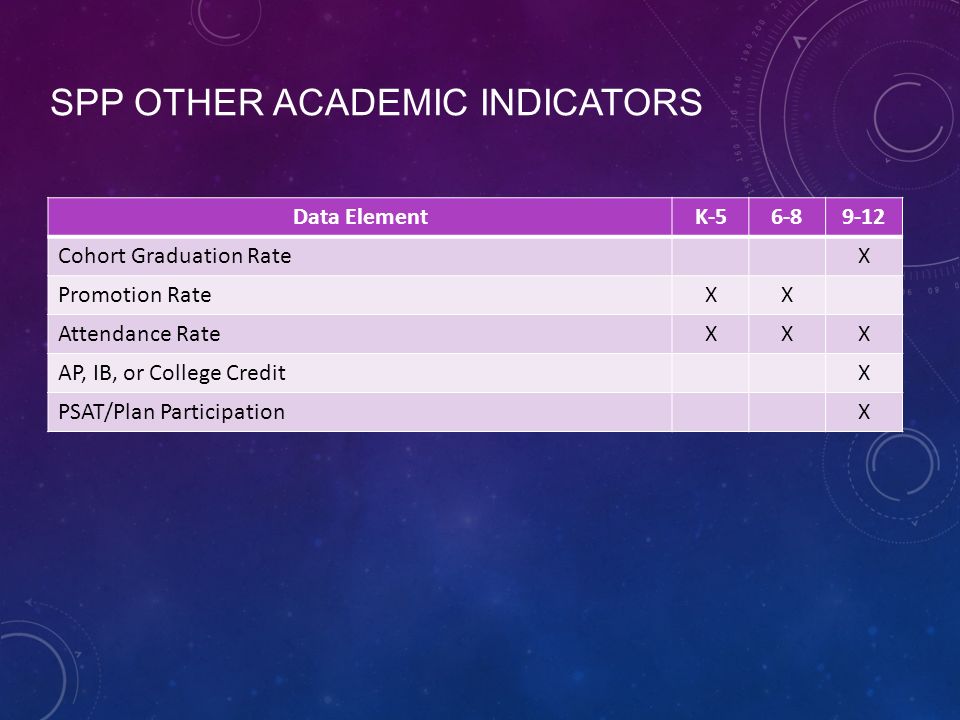Select the 6-8 column header
The width and height of the screenshot is (960, 720).
pyautogui.click(x=787, y=217)
